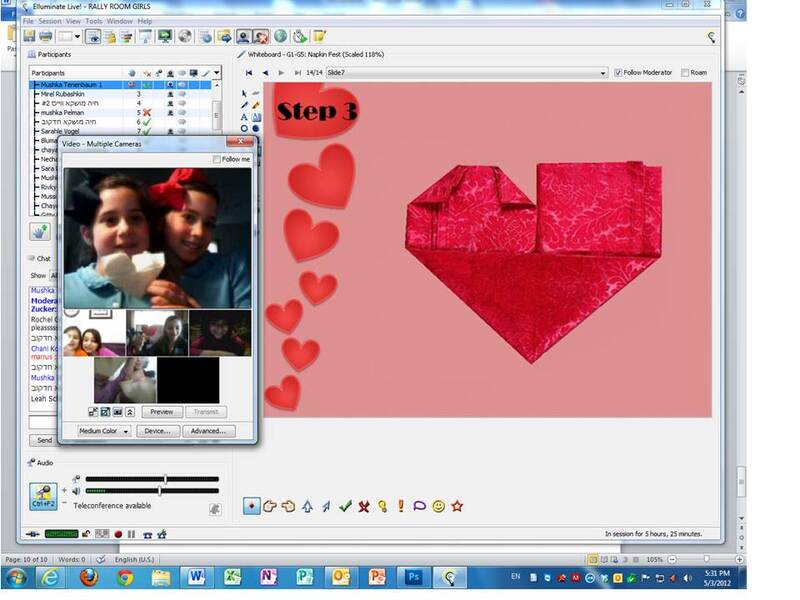Image resolution: width=800 pixels, height=600 pixels.
Task: Select the smiley face stamp tool
Action: pos(438,507)
